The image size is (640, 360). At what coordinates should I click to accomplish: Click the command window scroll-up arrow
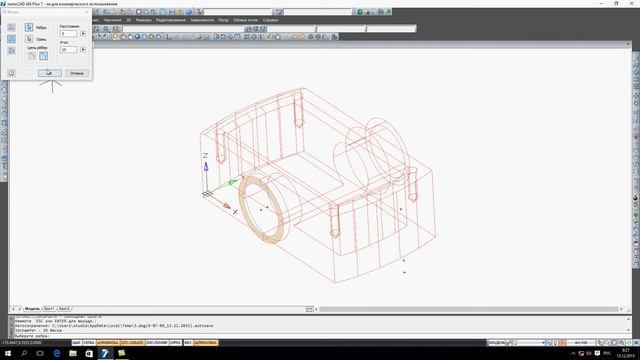629,319
